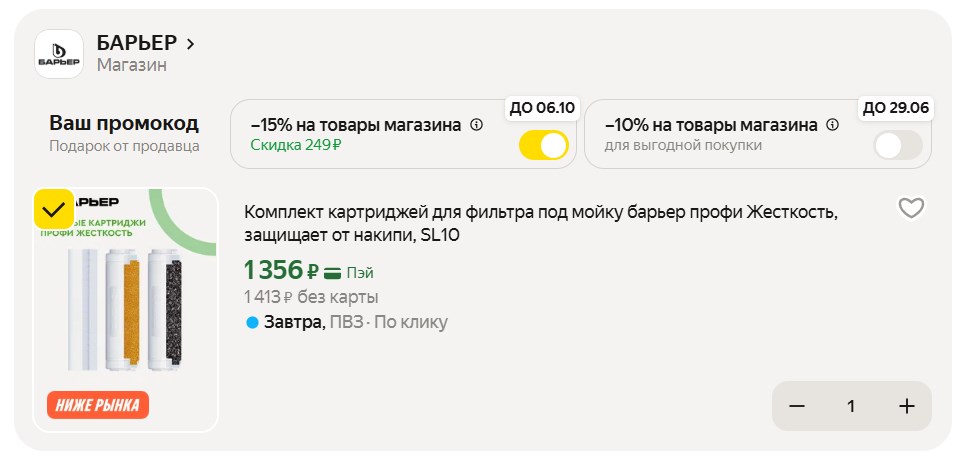Enable the −10% store promo code toggle

(x=897, y=146)
